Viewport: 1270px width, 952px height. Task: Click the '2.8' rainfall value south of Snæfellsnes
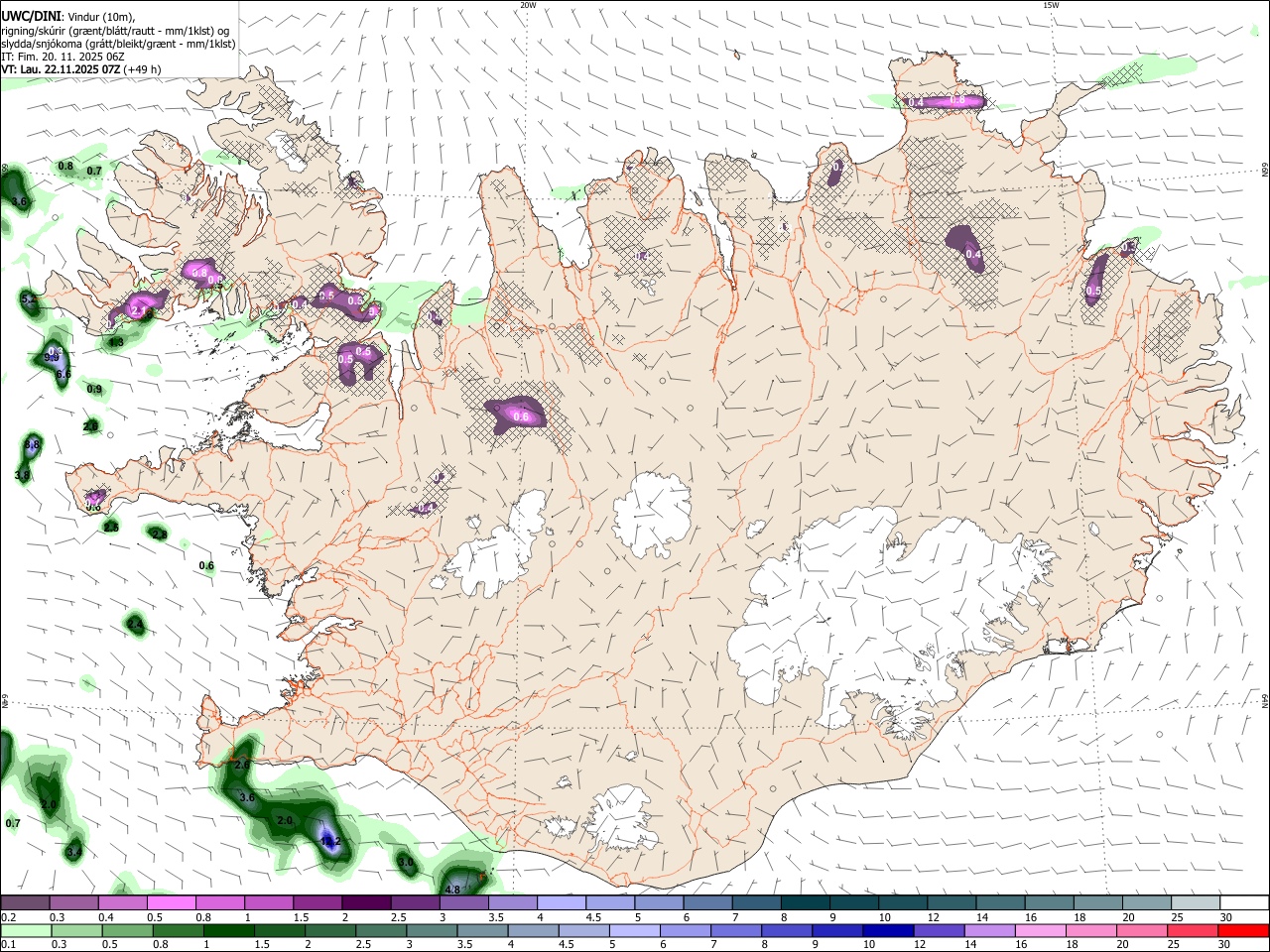click(x=159, y=535)
